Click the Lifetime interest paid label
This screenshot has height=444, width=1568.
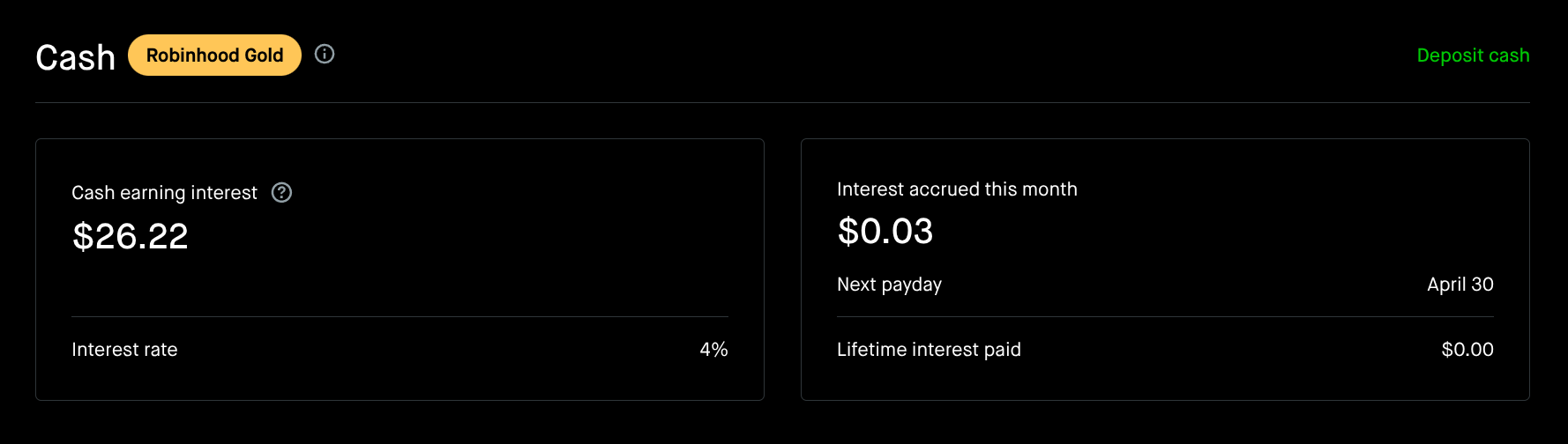click(929, 350)
